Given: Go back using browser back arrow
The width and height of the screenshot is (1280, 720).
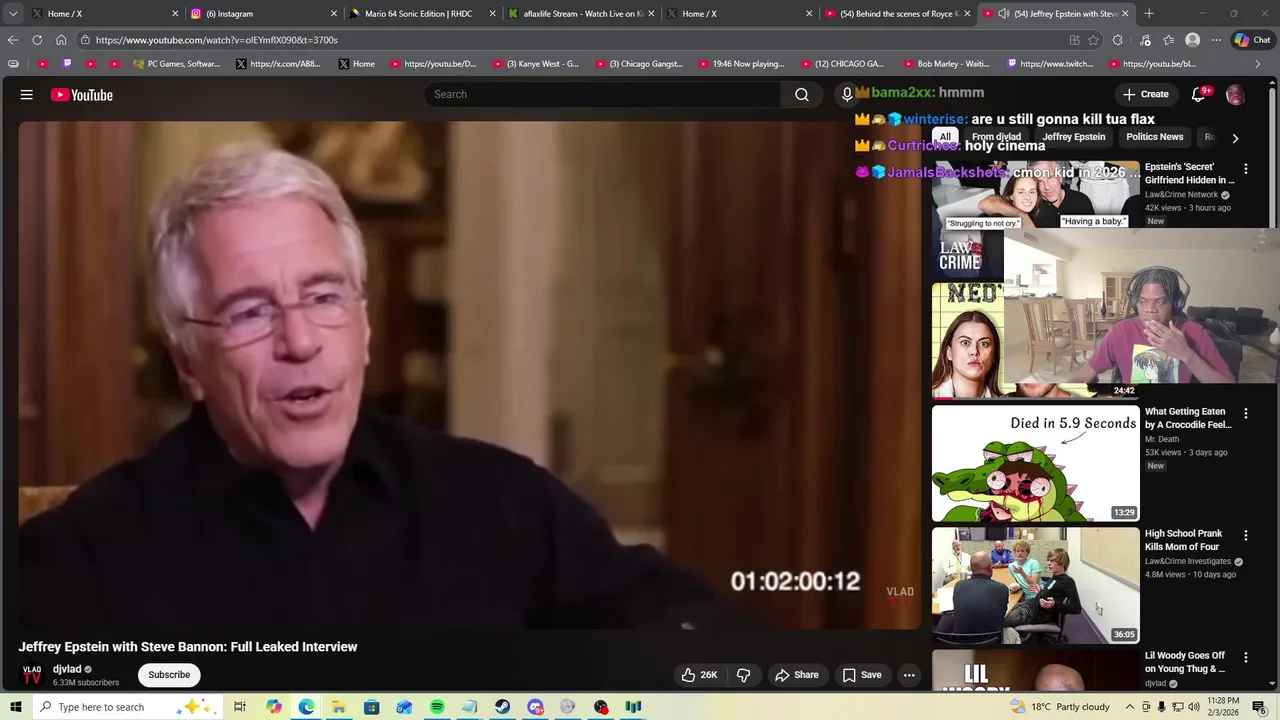Looking at the screenshot, I should click(13, 40).
